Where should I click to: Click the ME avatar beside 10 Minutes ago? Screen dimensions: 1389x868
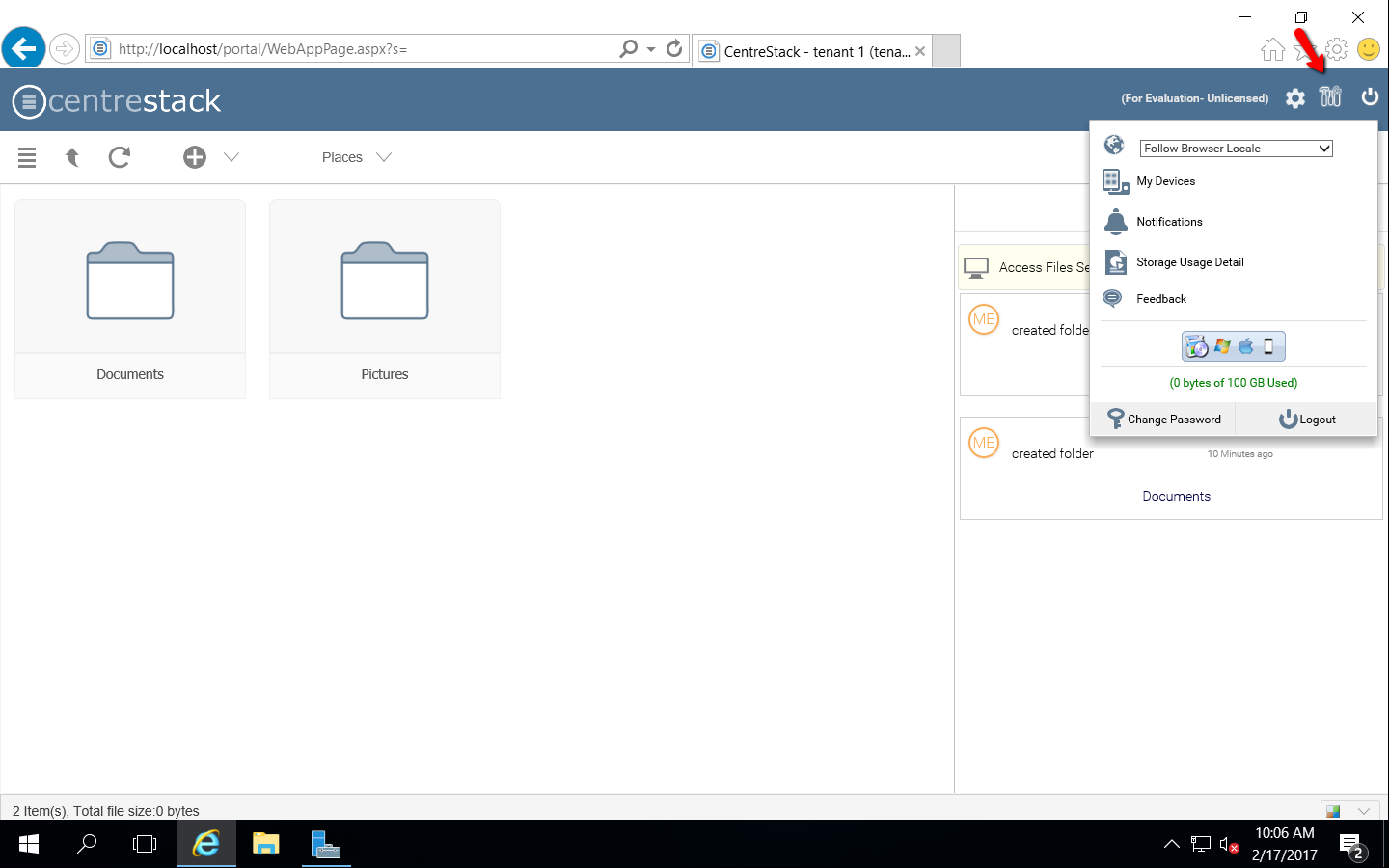coord(984,443)
